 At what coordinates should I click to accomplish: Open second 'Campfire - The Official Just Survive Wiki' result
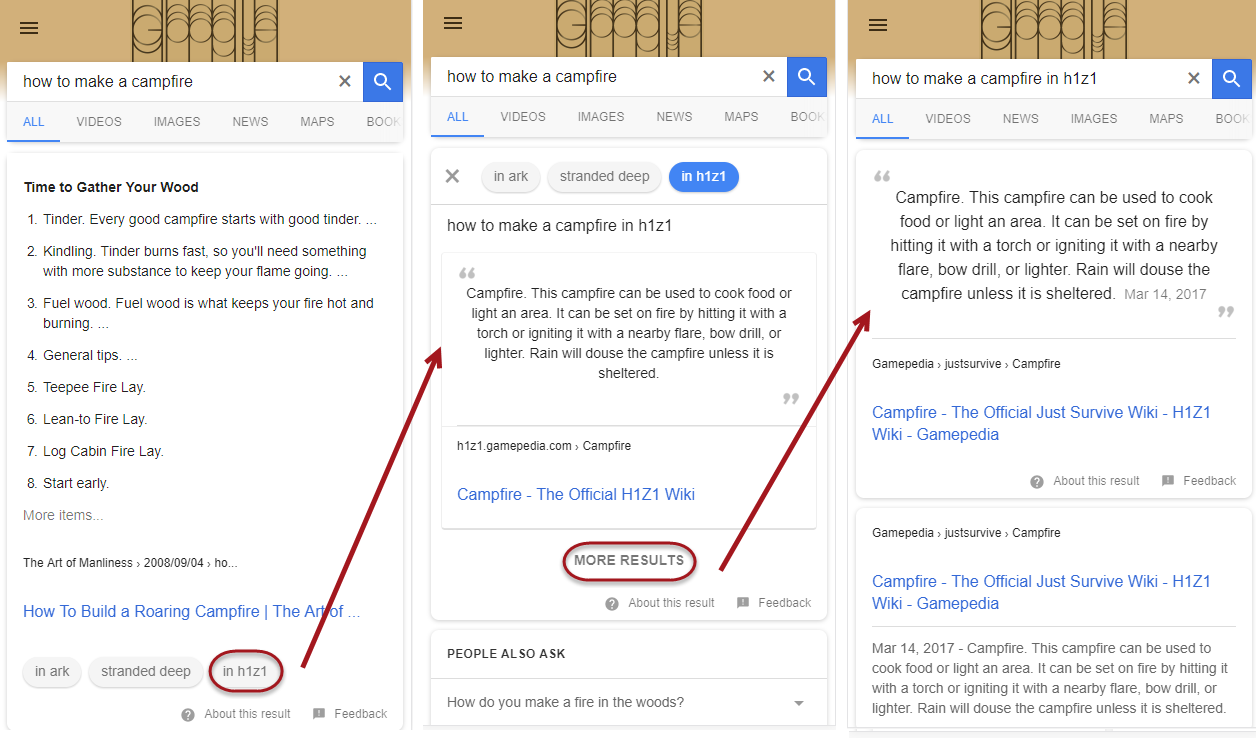[1041, 593]
